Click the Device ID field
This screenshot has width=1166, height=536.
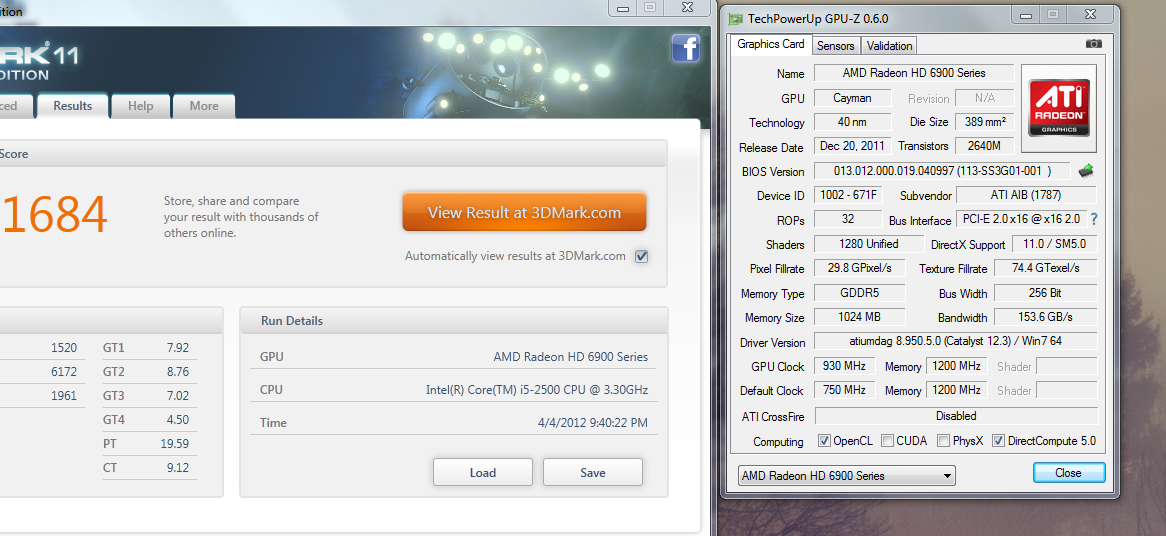848,196
